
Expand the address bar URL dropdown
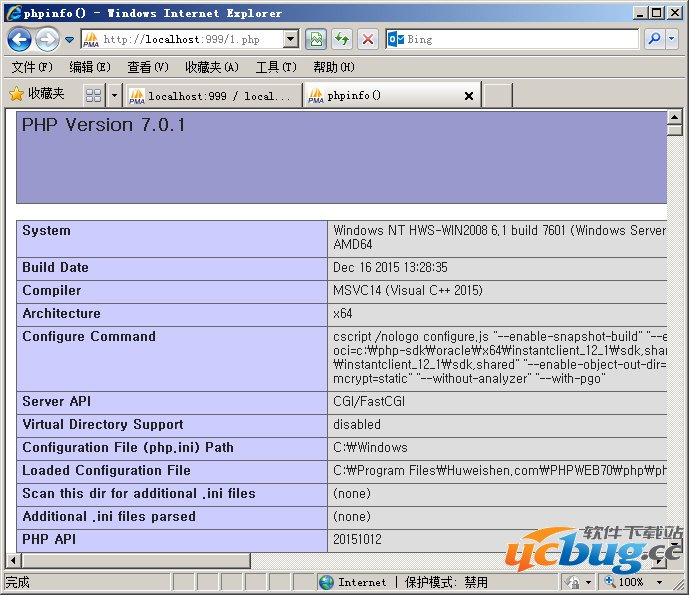pyautogui.click(x=291, y=39)
